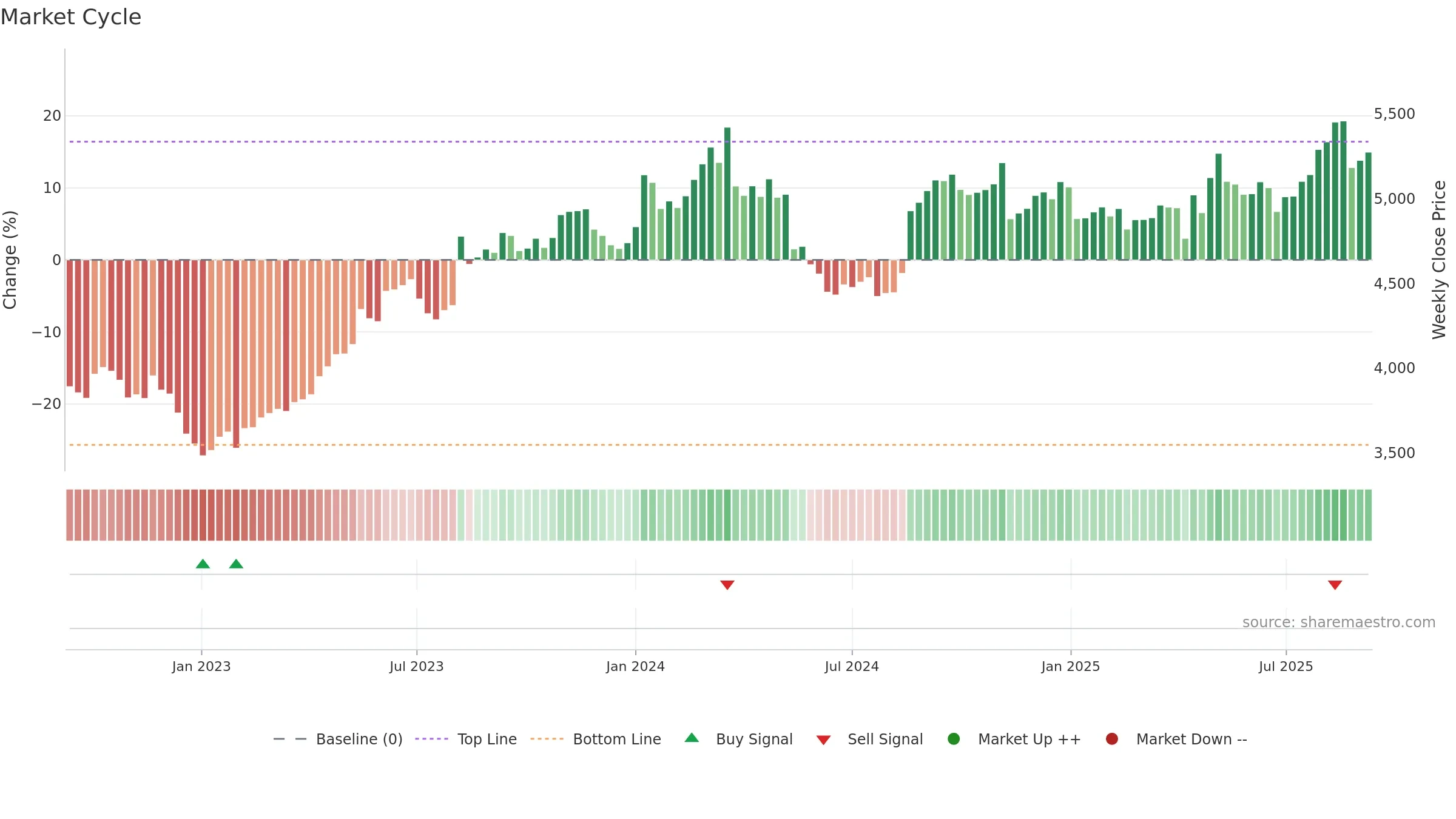1456x819 pixels.
Task: Click the tallest green bar in August 2025
Action: pos(1343,190)
